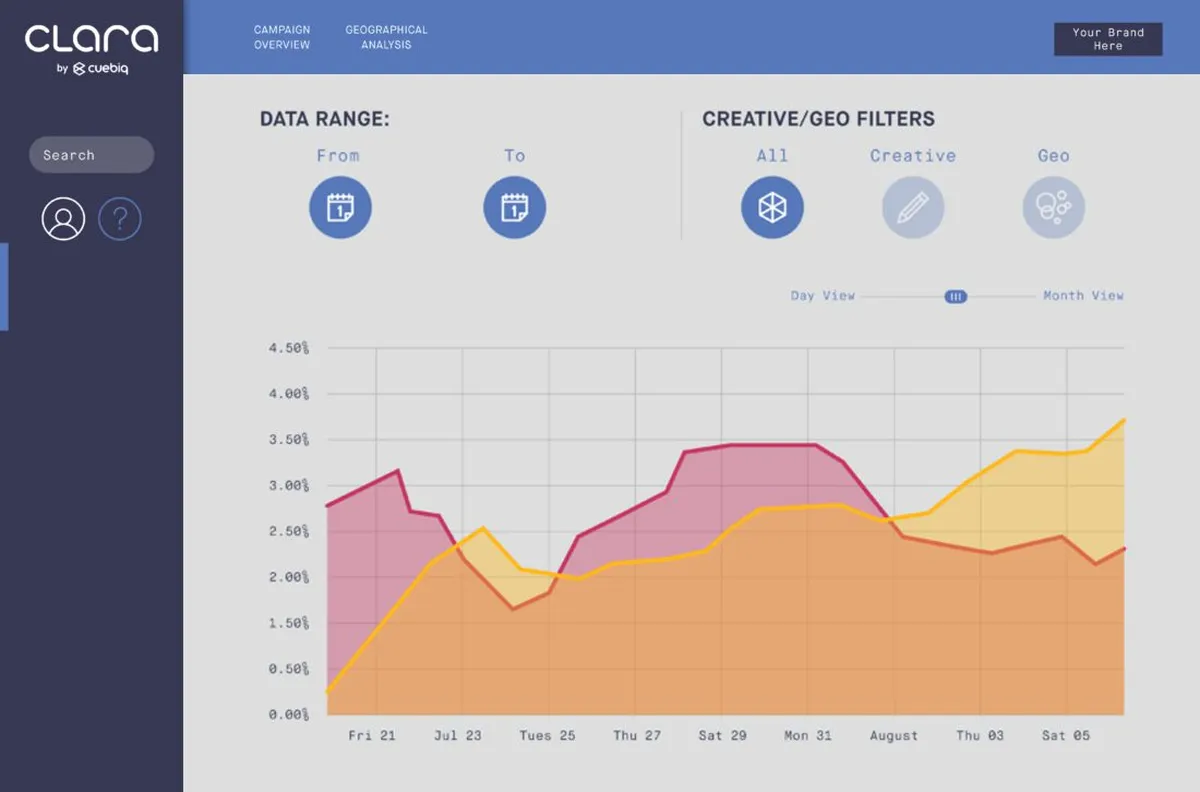Click the Mon 31 axis label
The height and width of the screenshot is (792, 1200).
tap(808, 735)
